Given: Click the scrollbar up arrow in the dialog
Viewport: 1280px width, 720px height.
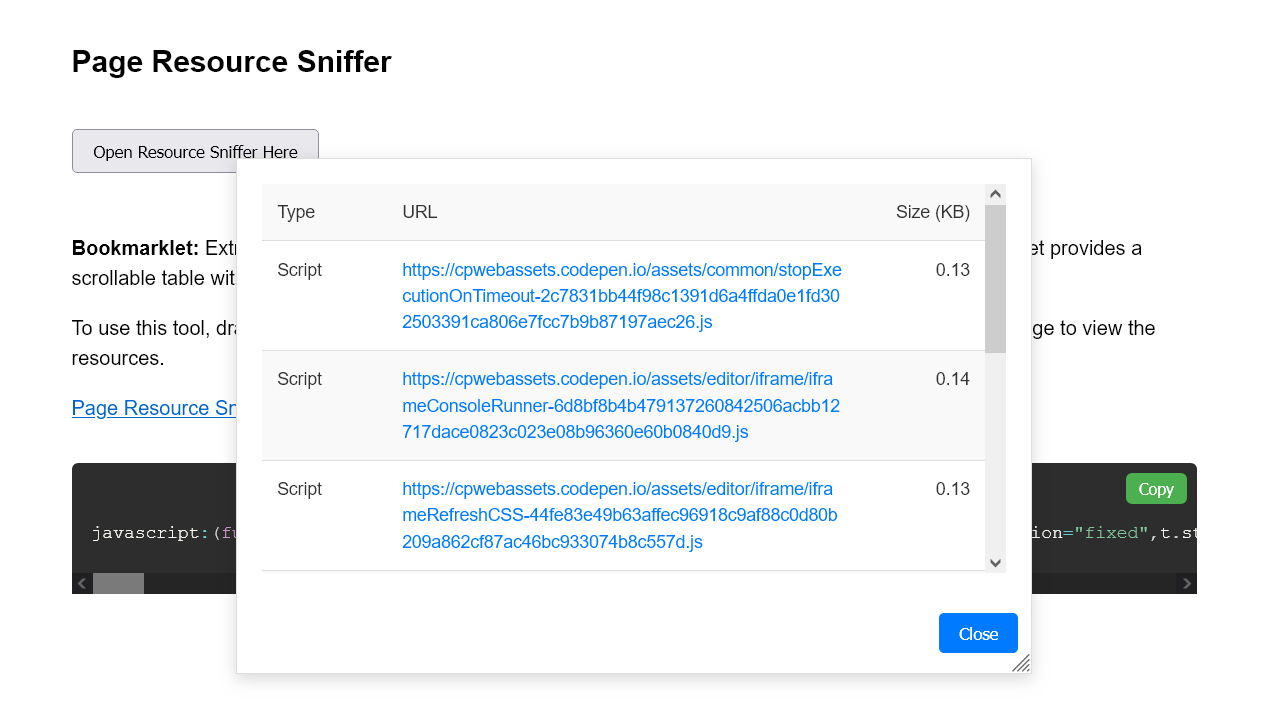Looking at the screenshot, I should tap(995, 193).
